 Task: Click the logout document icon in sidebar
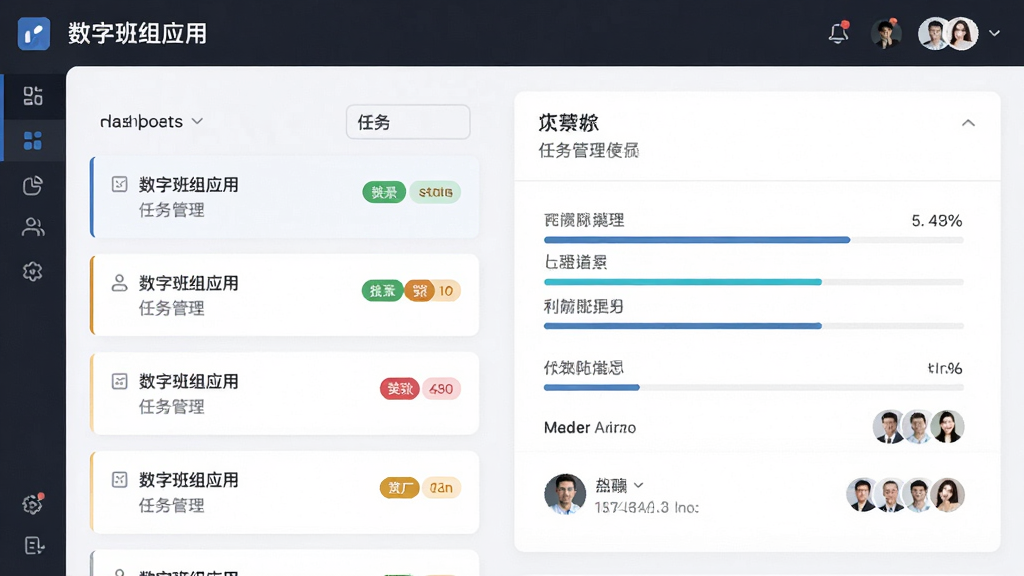click(x=34, y=545)
